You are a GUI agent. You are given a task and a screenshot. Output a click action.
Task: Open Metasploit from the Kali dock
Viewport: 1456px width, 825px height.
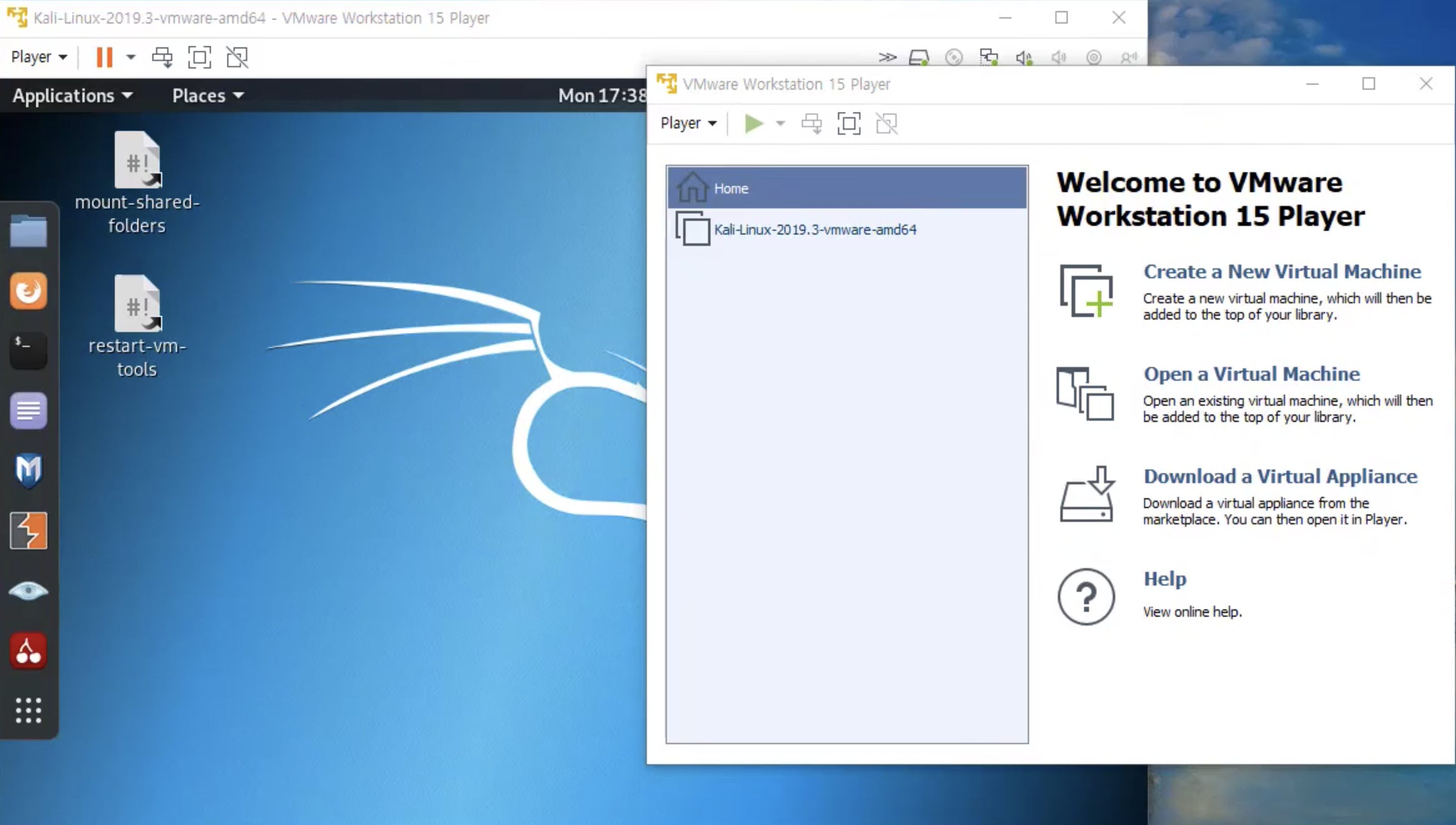point(29,470)
